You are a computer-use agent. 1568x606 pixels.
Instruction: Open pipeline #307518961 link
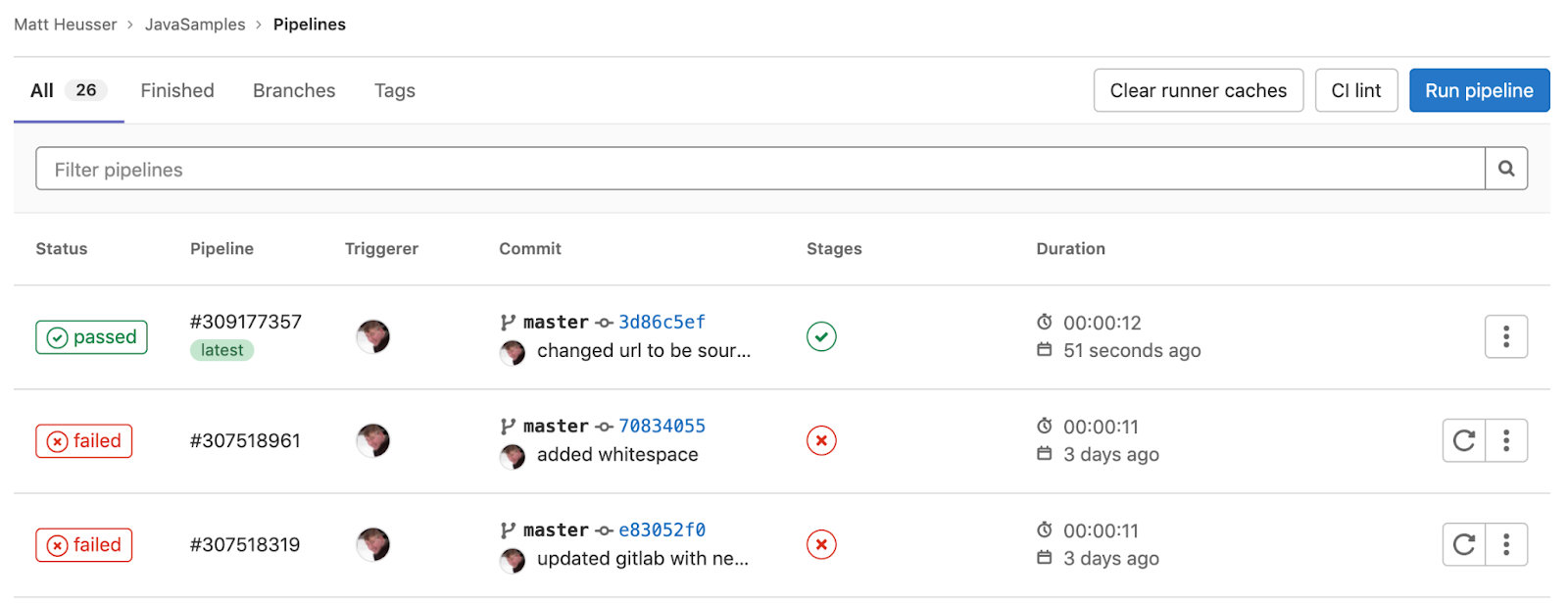(x=245, y=440)
